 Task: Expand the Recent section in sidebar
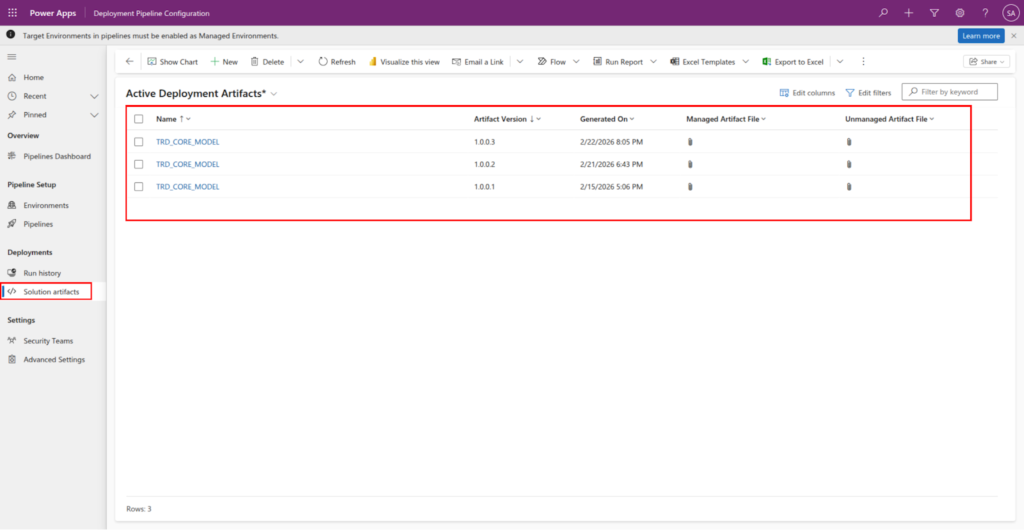94,96
